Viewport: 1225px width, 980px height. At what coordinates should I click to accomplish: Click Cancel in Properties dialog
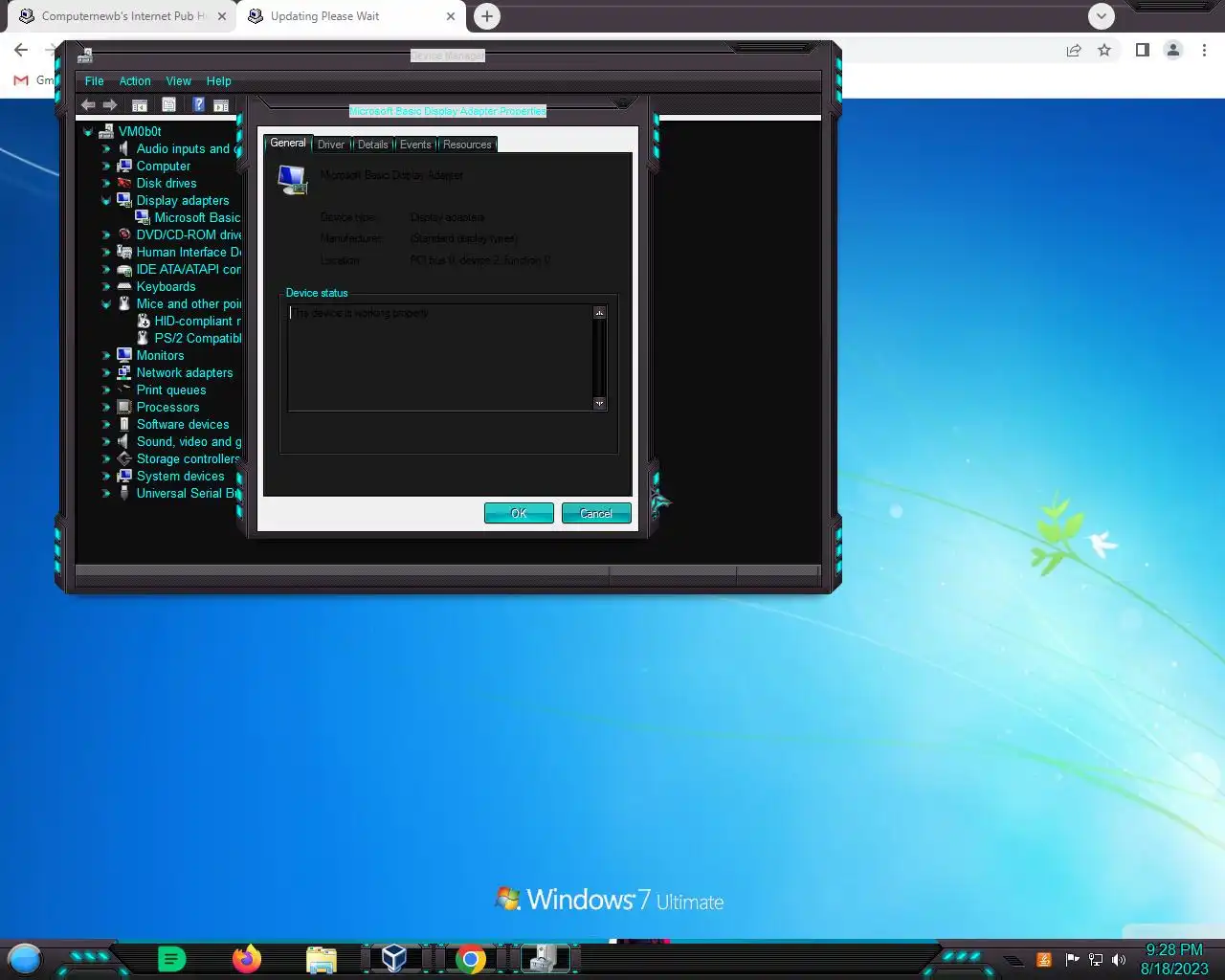click(596, 513)
